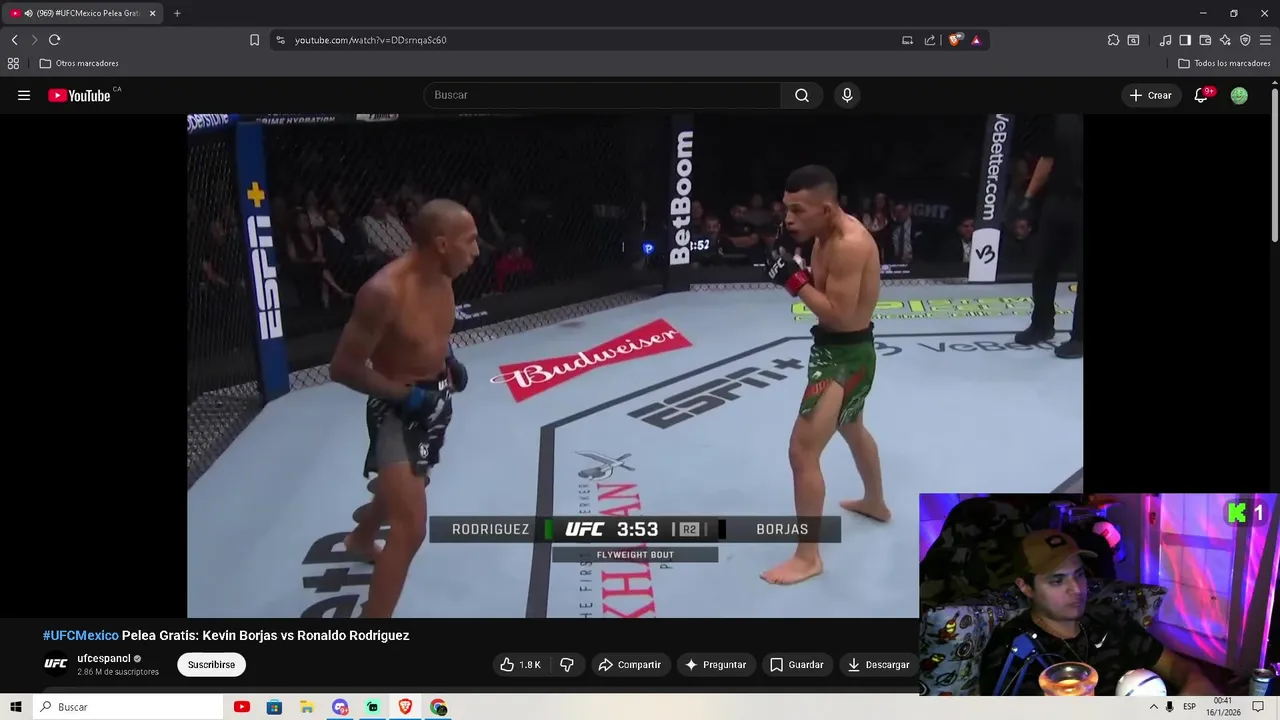The image size is (1280, 720).
Task: Download the video with Descargar button
Action: pos(879,664)
